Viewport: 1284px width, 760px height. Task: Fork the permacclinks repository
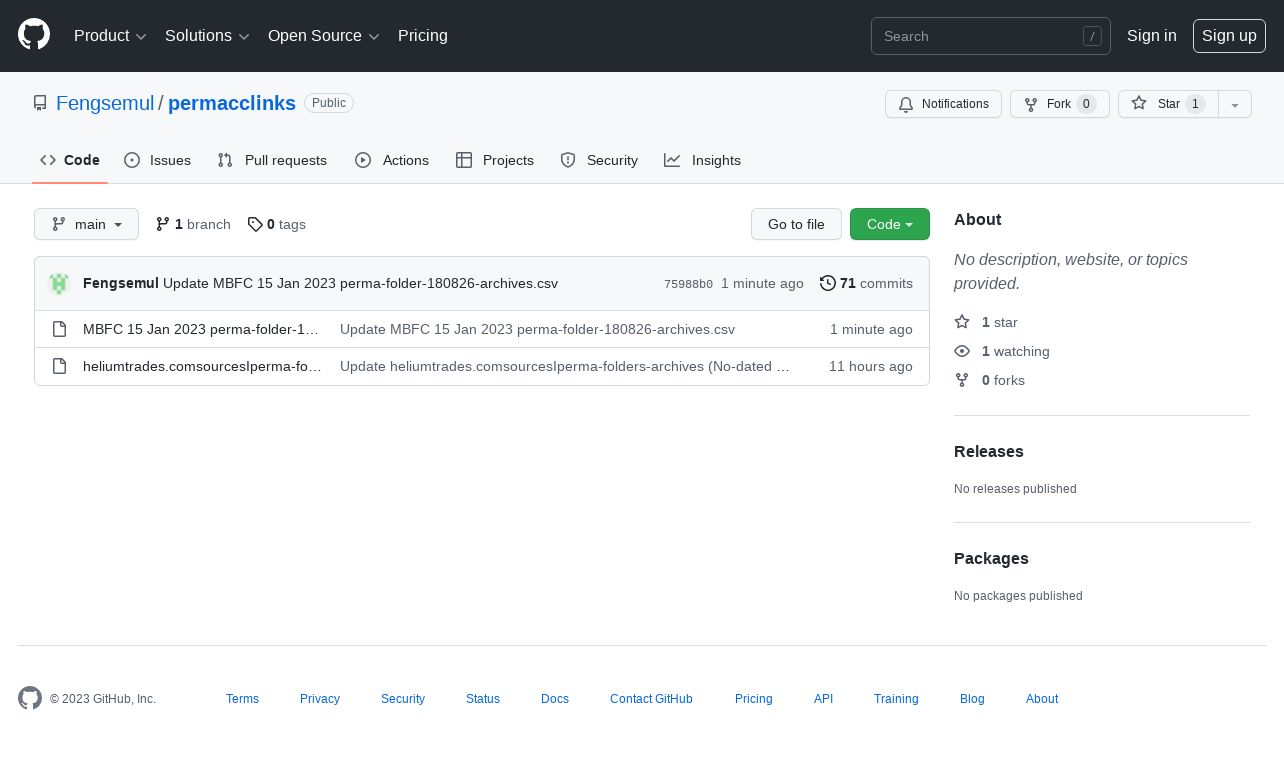(x=1059, y=104)
